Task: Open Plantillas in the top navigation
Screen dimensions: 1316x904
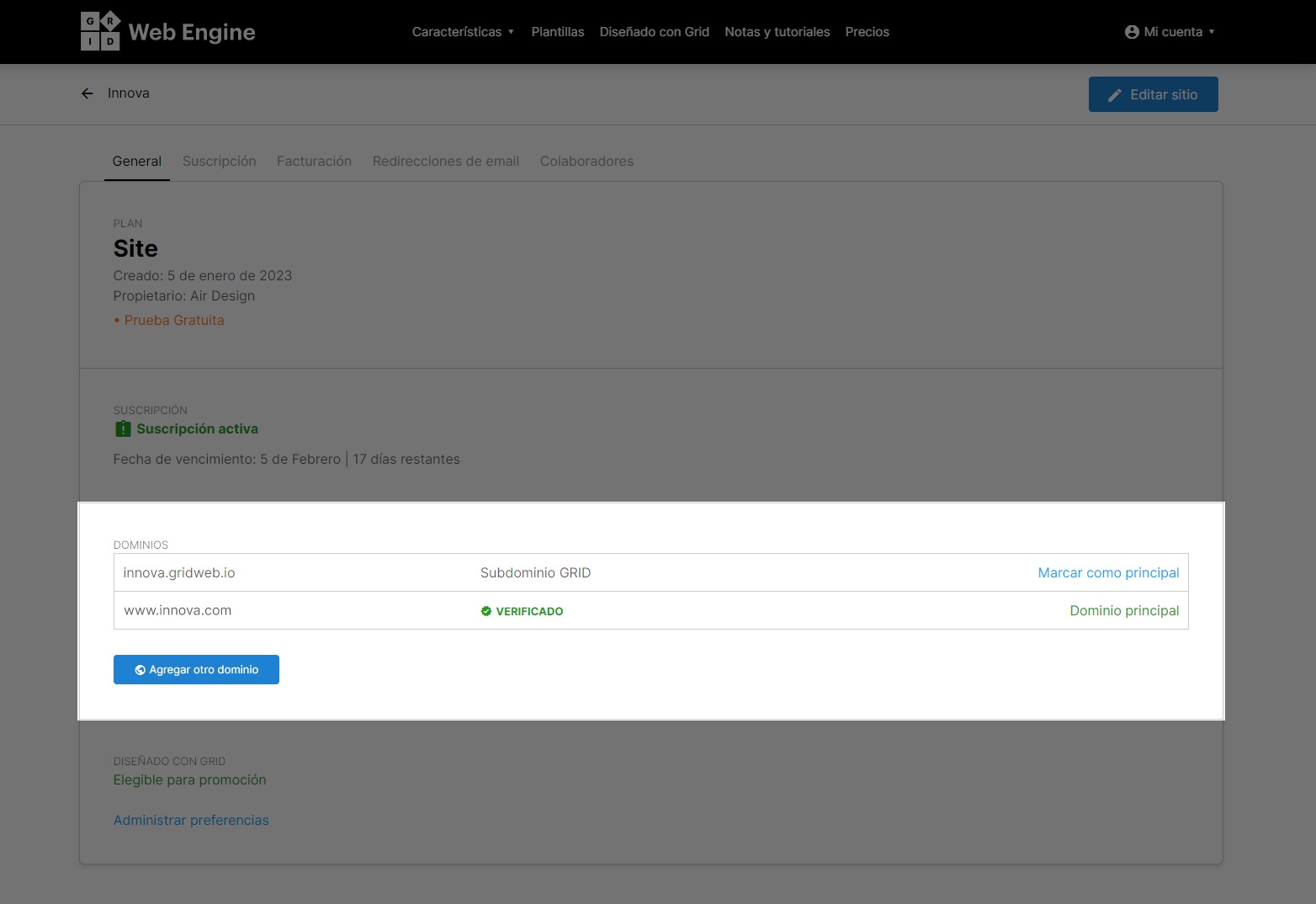Action: [x=558, y=32]
